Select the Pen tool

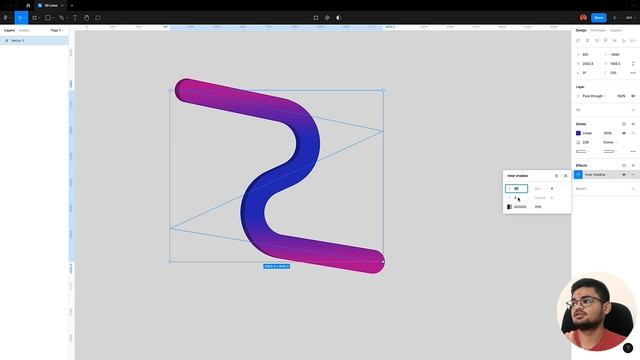click(61, 18)
